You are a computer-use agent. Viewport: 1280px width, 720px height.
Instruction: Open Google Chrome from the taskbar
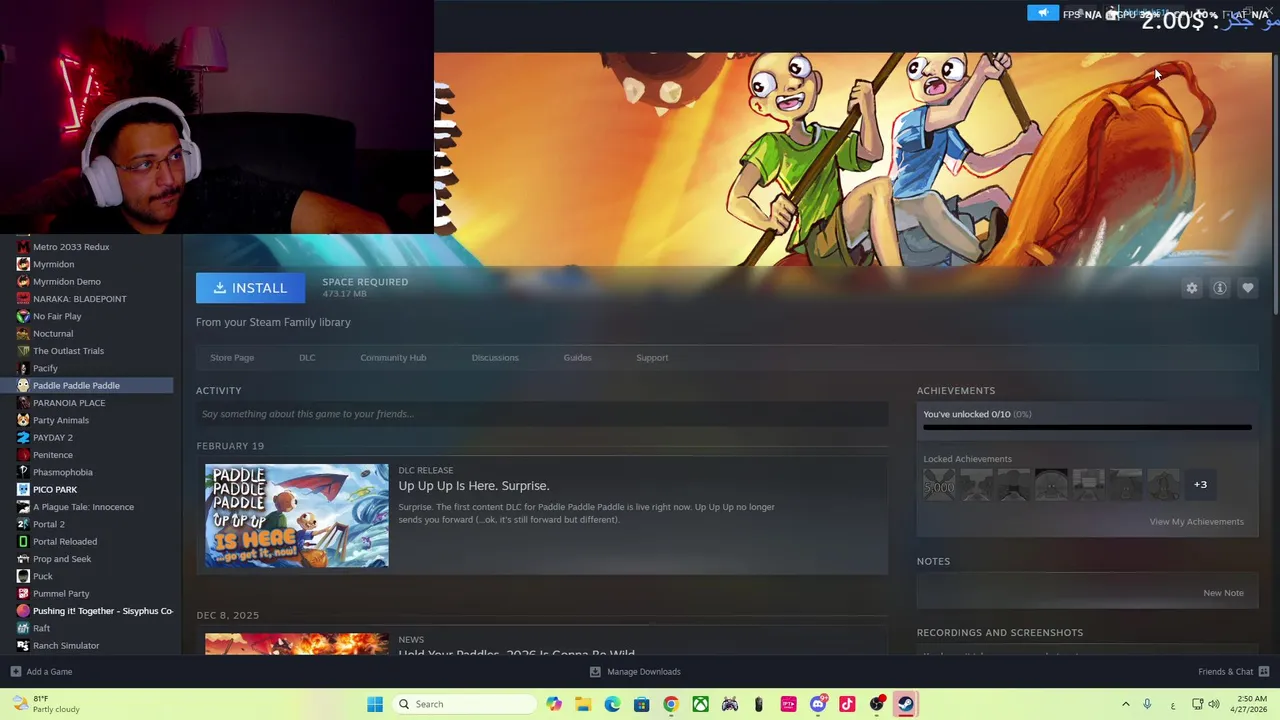pos(671,704)
